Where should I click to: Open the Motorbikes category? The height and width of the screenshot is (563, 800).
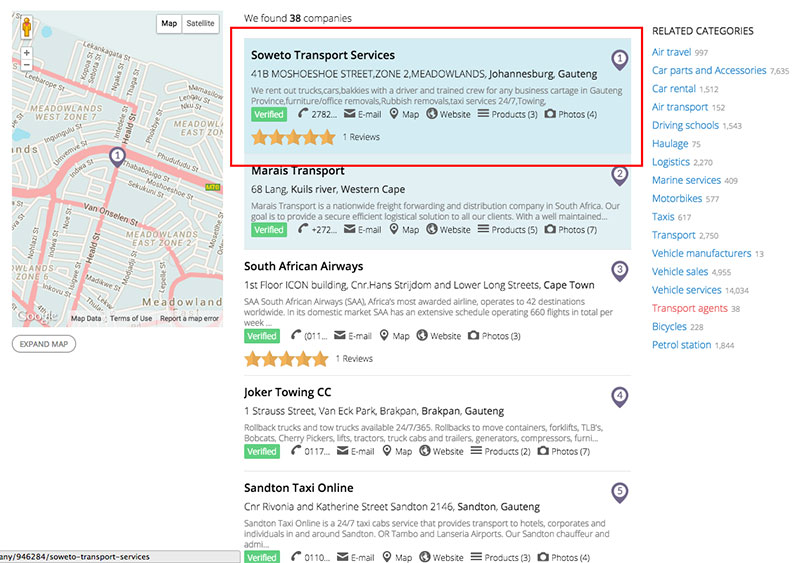(x=677, y=199)
